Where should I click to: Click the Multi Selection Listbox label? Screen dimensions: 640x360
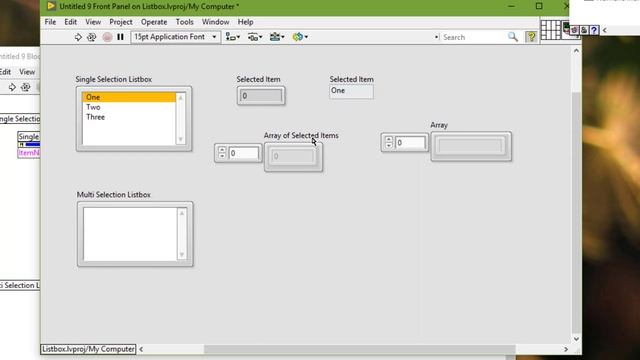pyautogui.click(x=113, y=195)
